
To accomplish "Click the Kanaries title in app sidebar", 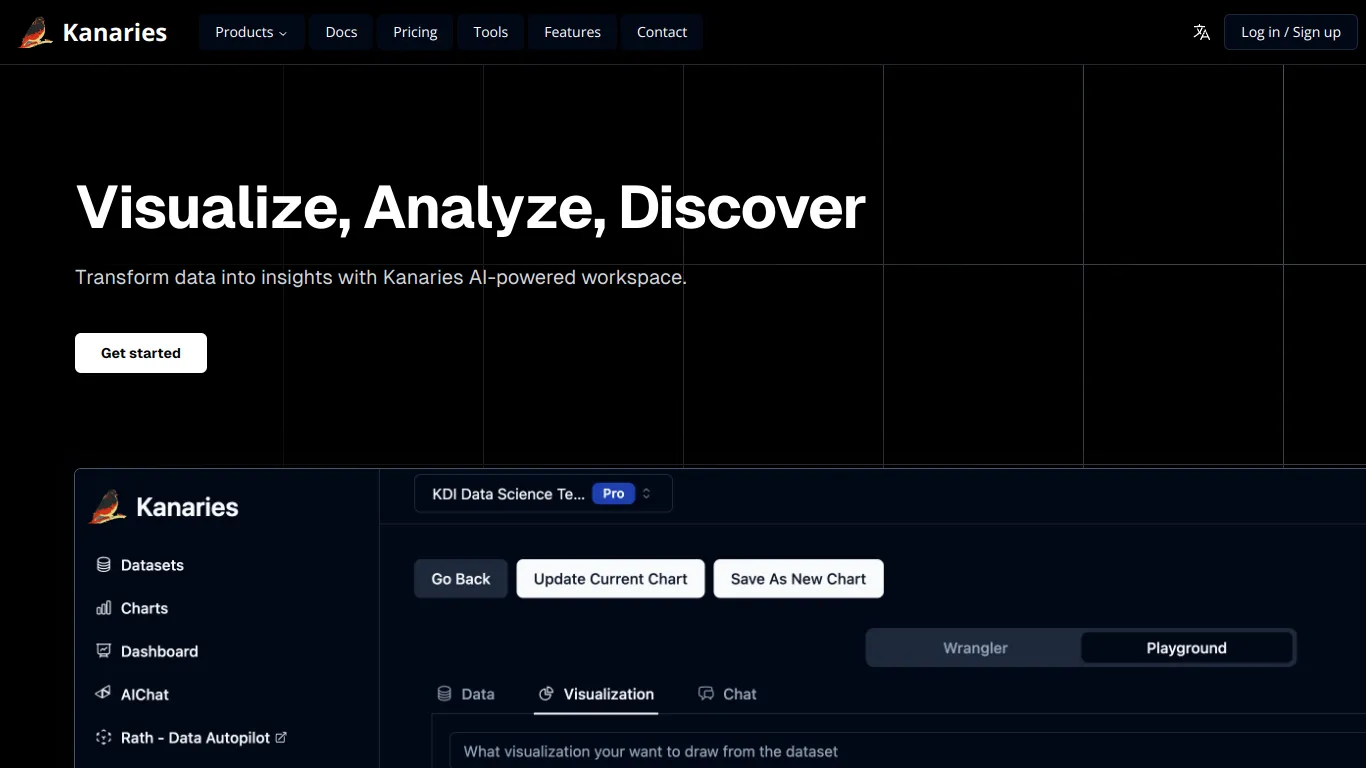I will click(x=187, y=507).
